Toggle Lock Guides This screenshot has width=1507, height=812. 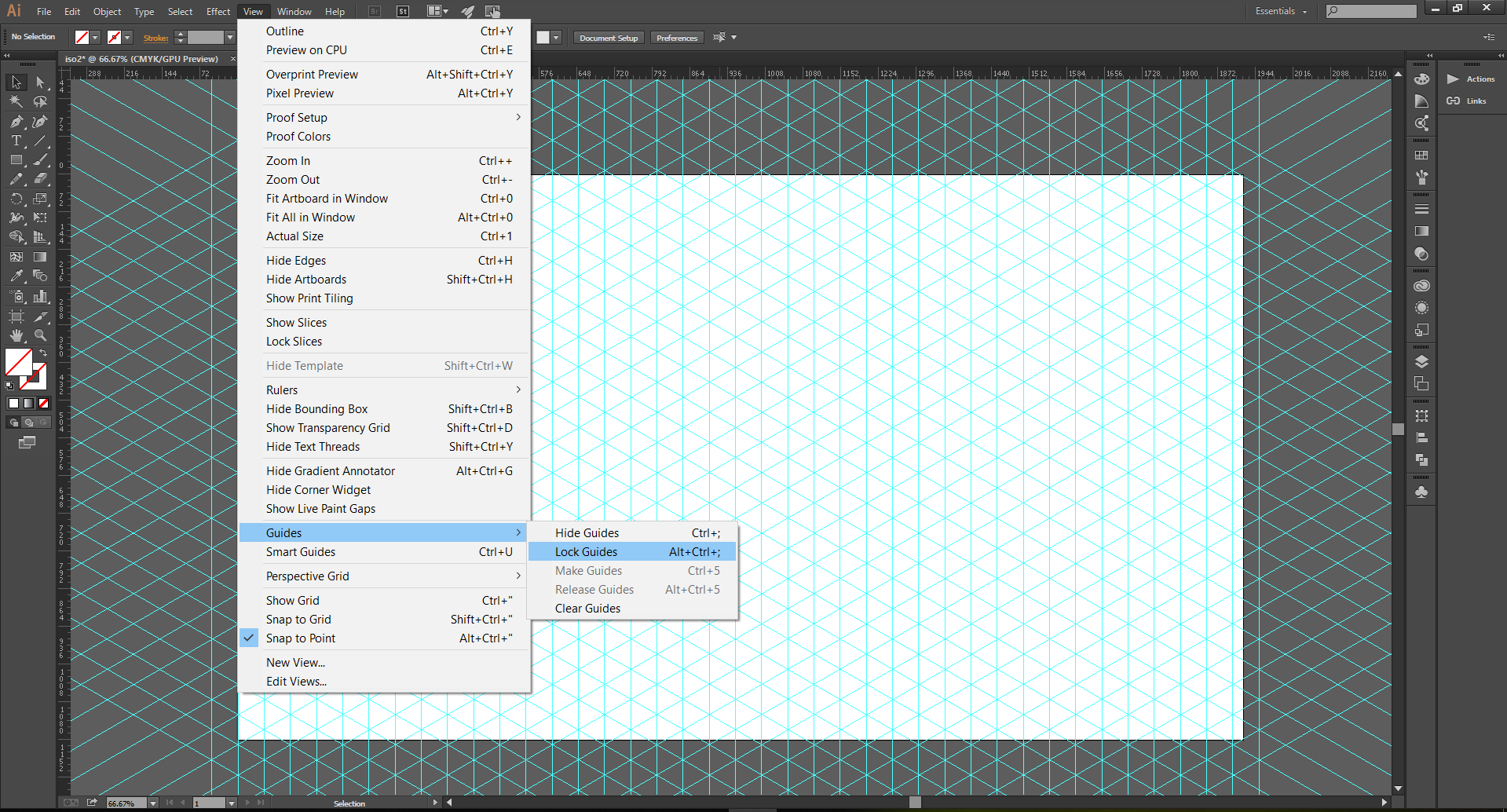tap(633, 552)
